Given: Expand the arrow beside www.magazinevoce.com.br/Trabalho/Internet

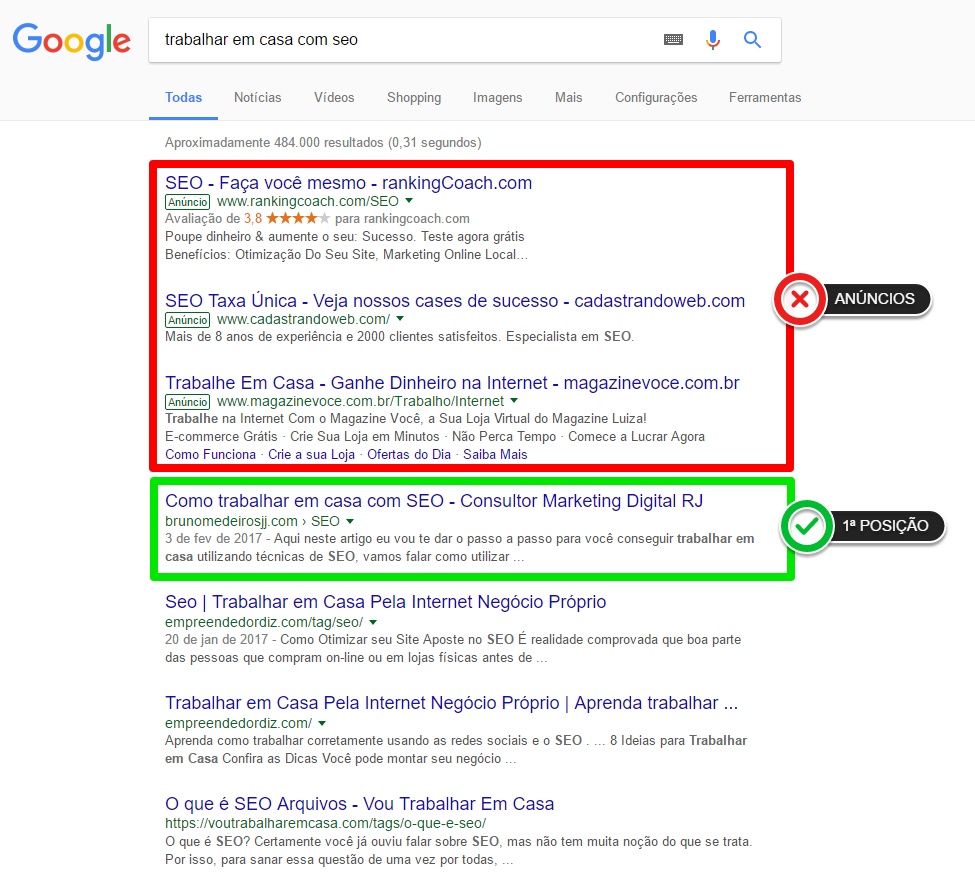Looking at the screenshot, I should [514, 401].
